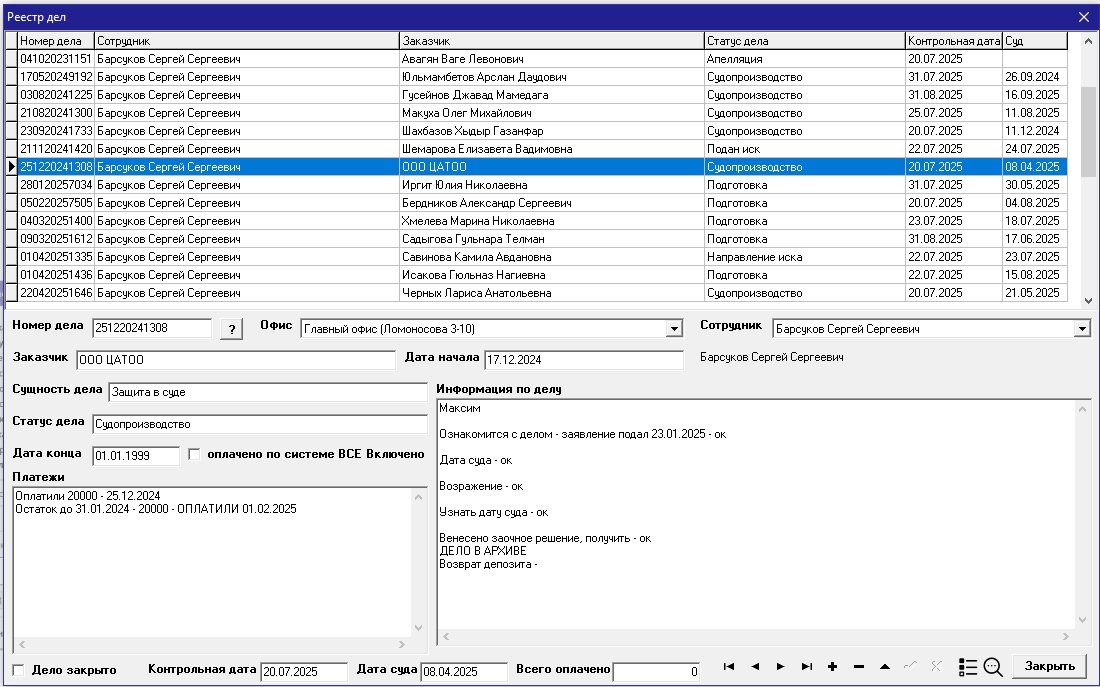Click the Дата конца input field
The image size is (1100, 687).
pyautogui.click(x=136, y=456)
